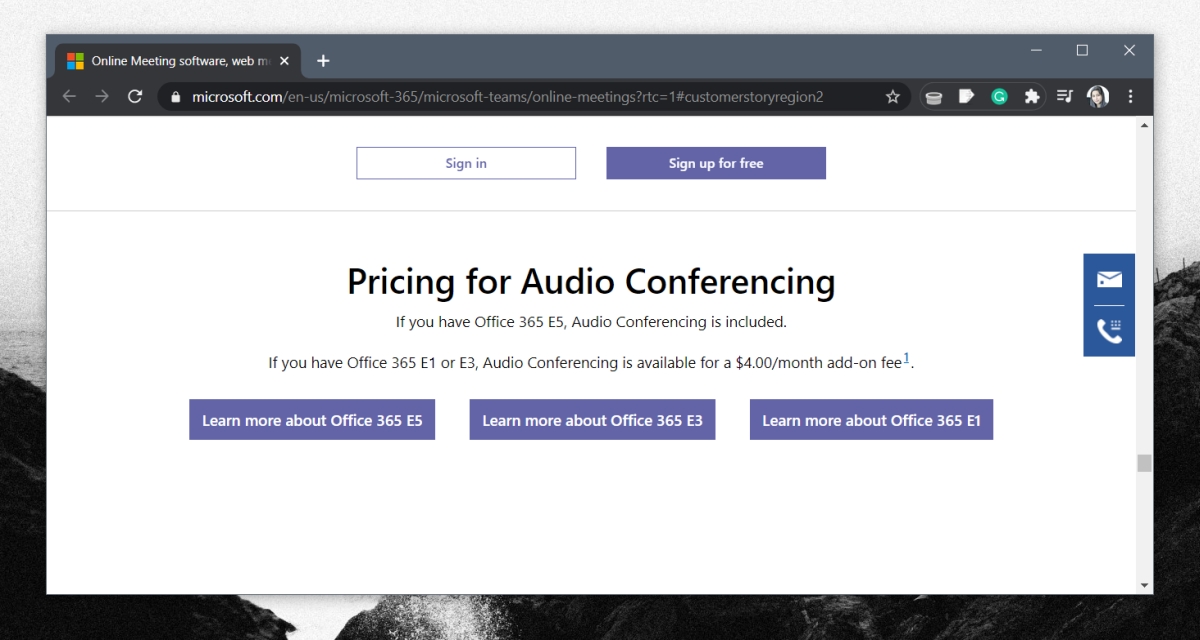Open Learn more about Office 365 E1
Screen dimensions: 1200x640
click(x=871, y=420)
